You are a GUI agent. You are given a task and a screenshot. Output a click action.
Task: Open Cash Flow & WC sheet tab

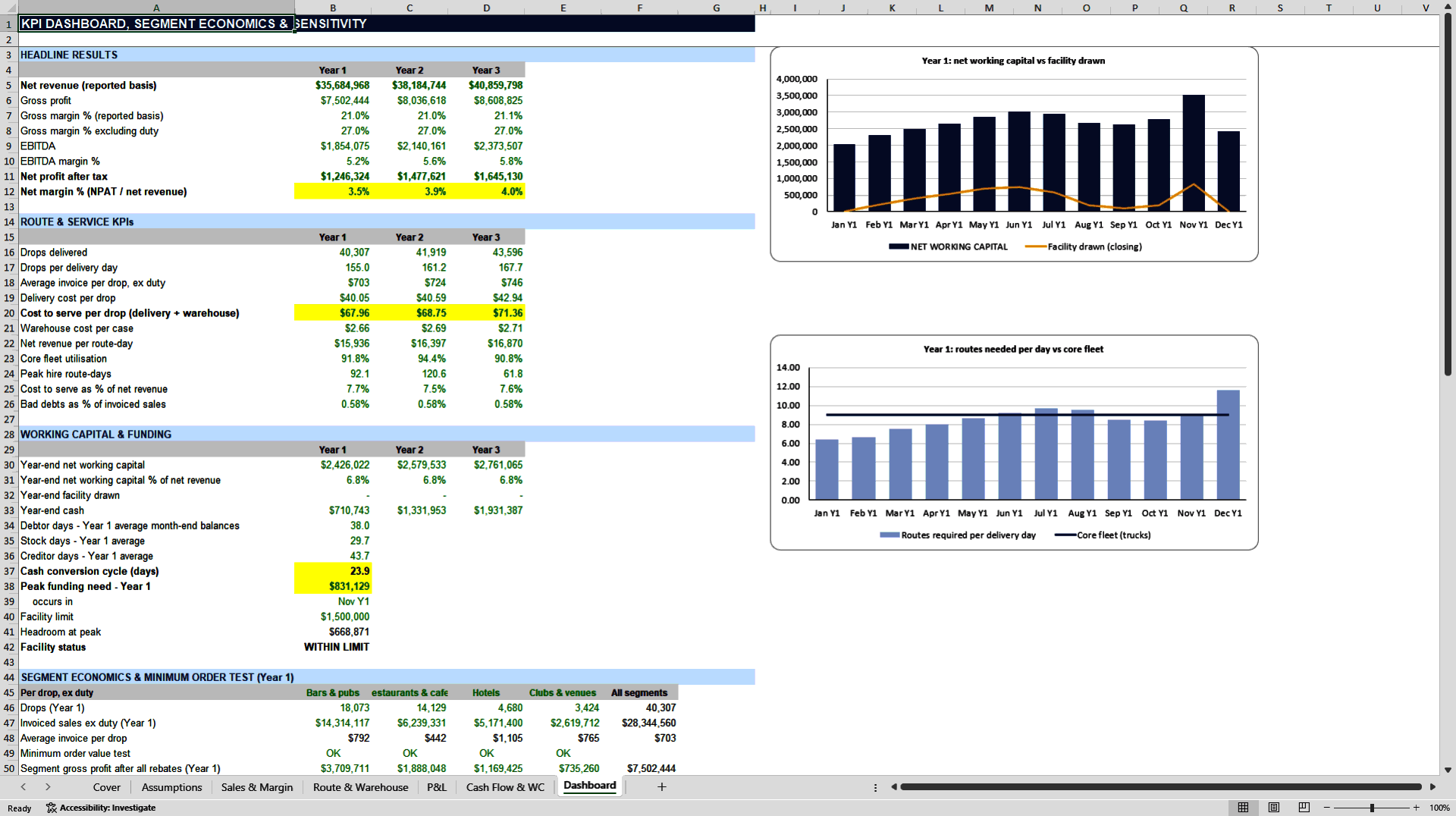505,787
